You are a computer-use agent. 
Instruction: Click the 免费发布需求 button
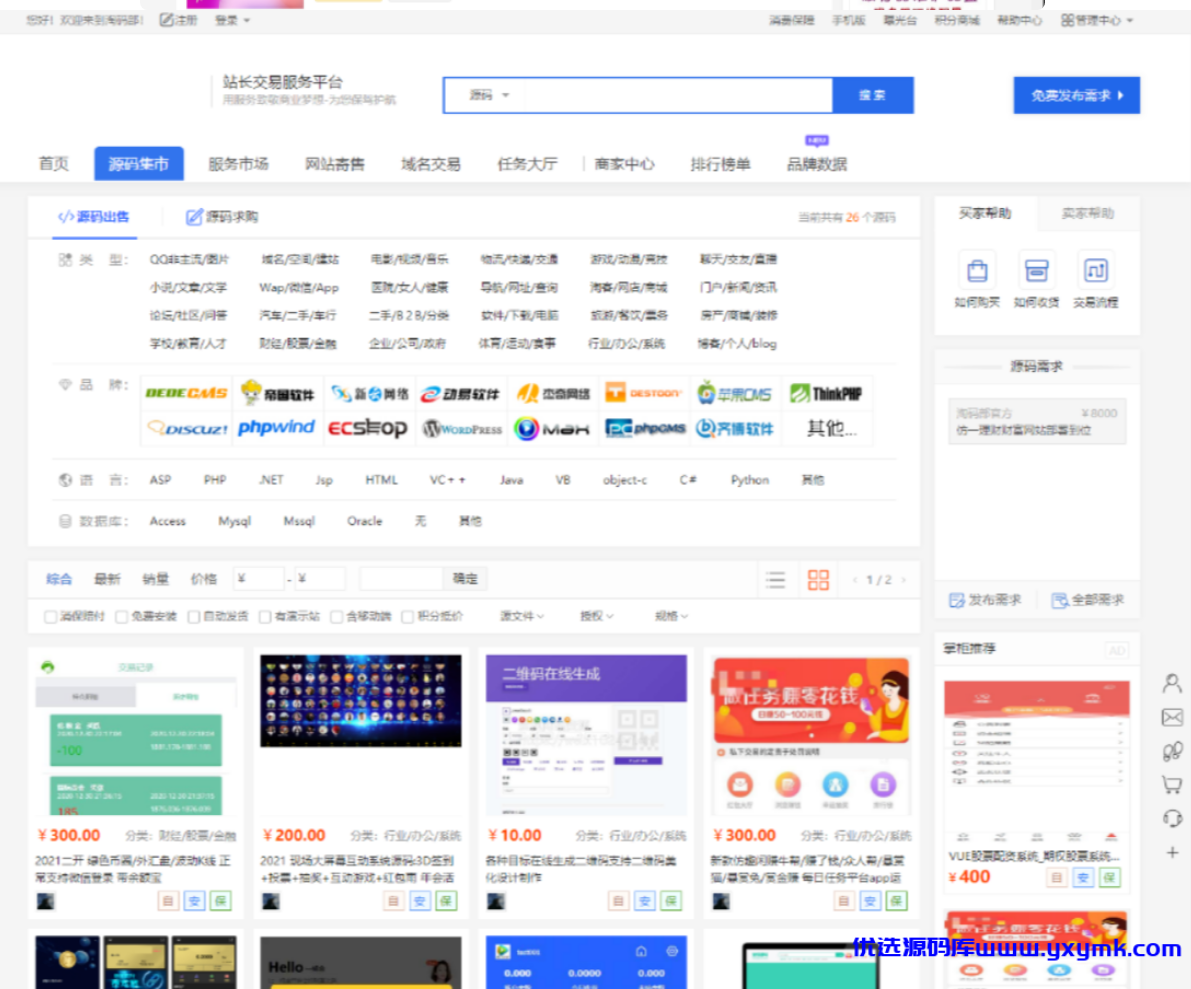[1076, 94]
